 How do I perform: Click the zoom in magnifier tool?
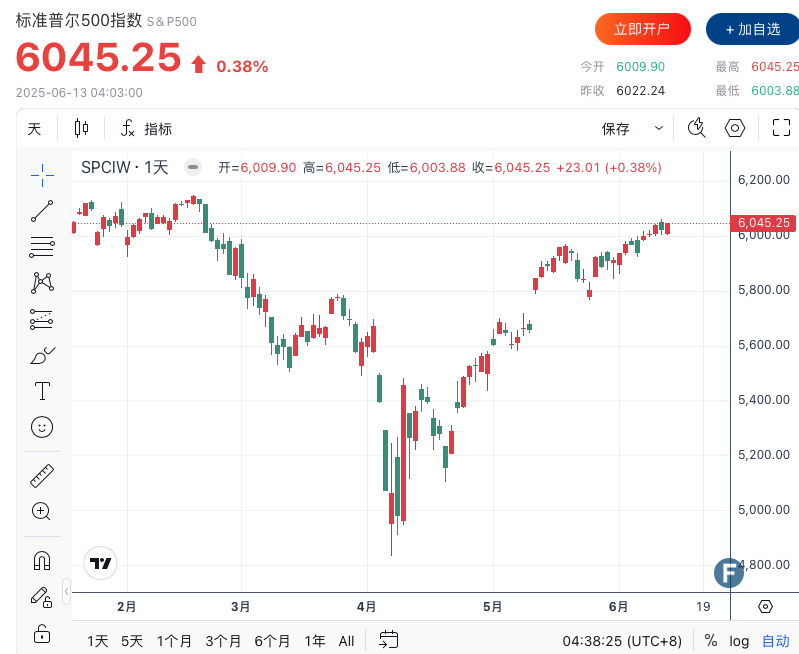point(42,511)
